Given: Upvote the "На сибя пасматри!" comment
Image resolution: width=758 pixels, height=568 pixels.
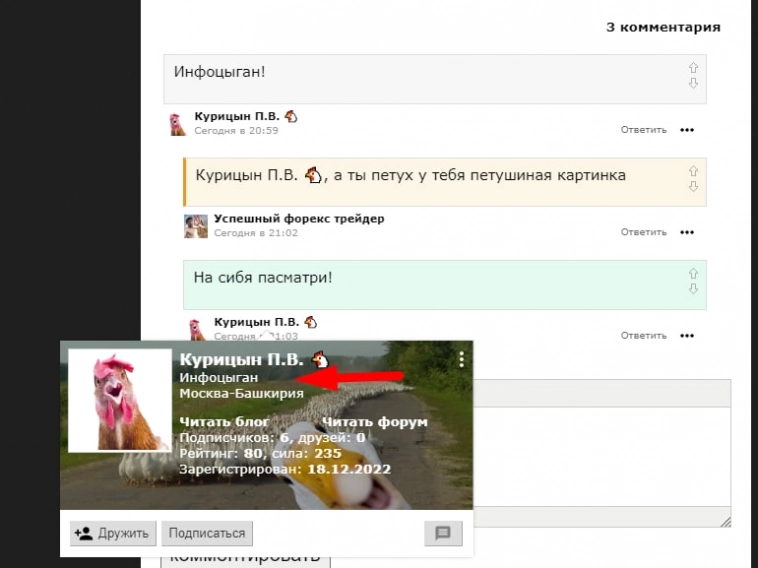Looking at the screenshot, I should [x=693, y=274].
